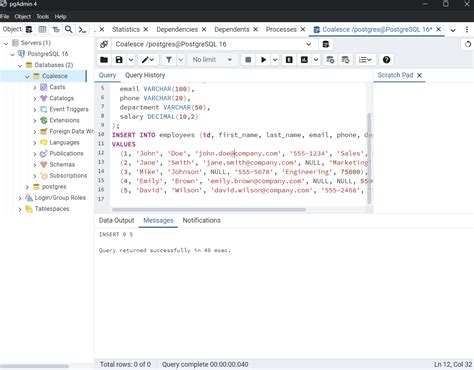Image resolution: width=474 pixels, height=370 pixels.
Task: Open the Macros list icon
Action: click(x=365, y=60)
